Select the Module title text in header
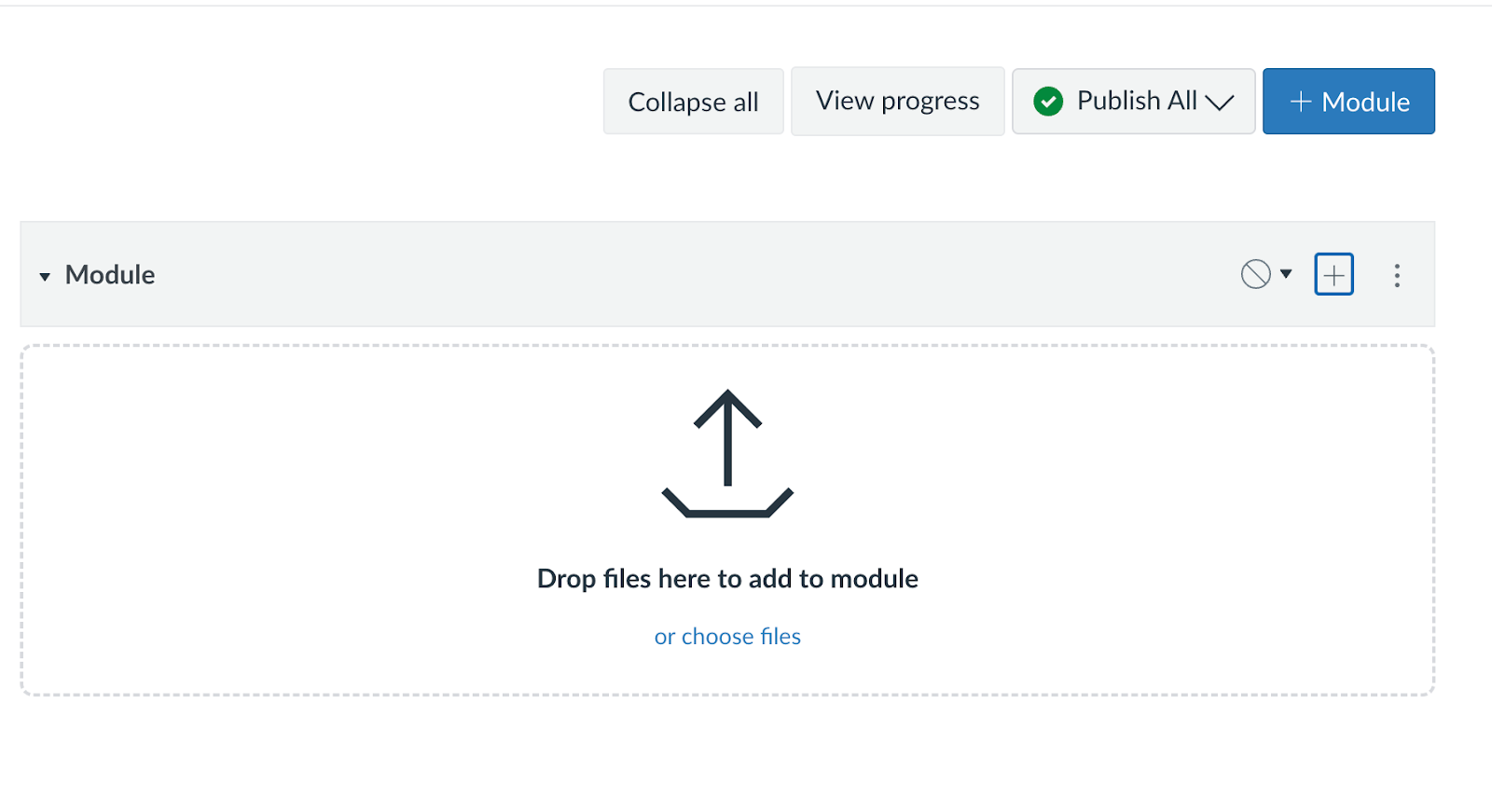1492x812 pixels. coord(110,275)
